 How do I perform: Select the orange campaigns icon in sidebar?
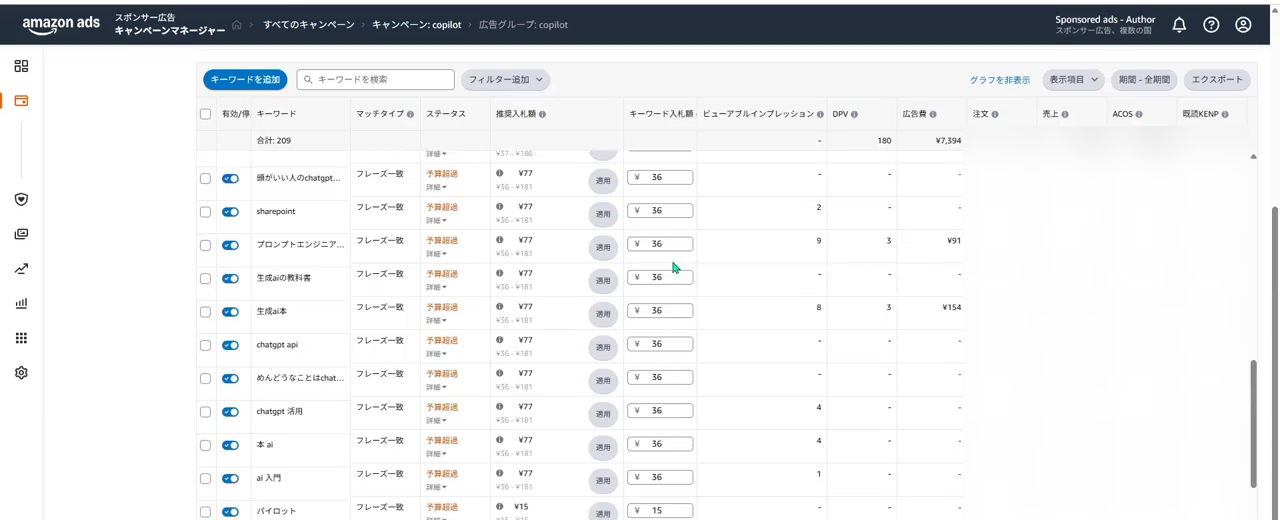21,101
